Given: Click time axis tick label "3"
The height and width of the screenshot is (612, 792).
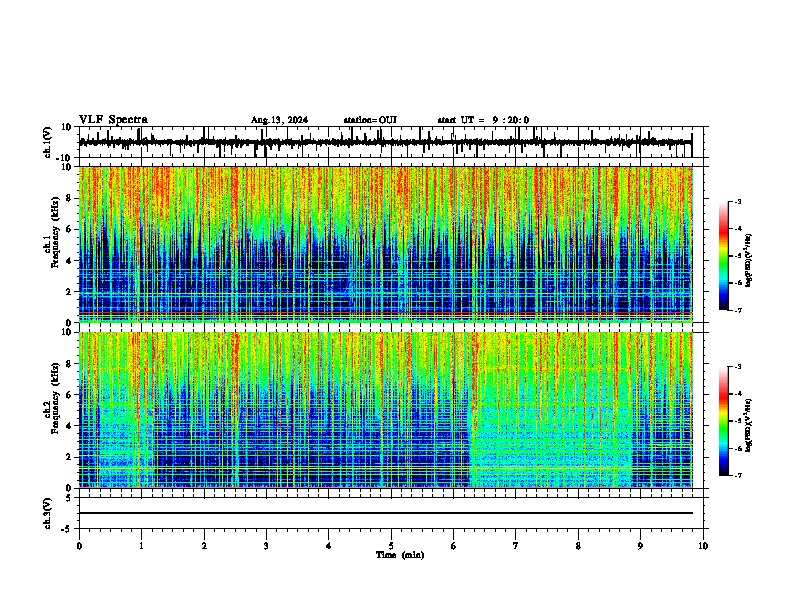Looking at the screenshot, I should tap(266, 546).
